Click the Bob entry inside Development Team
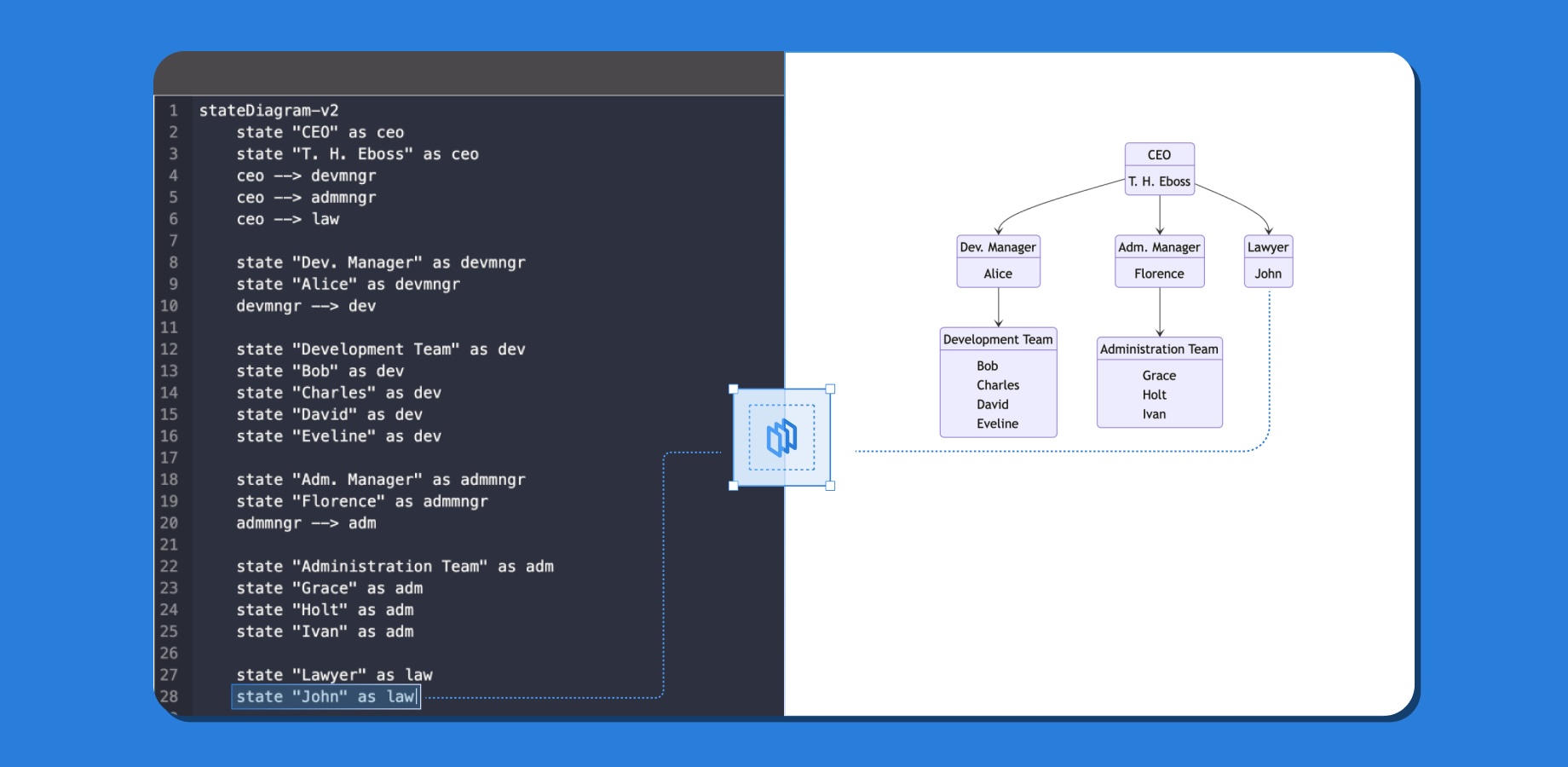This screenshot has width=1568, height=767. tap(987, 365)
